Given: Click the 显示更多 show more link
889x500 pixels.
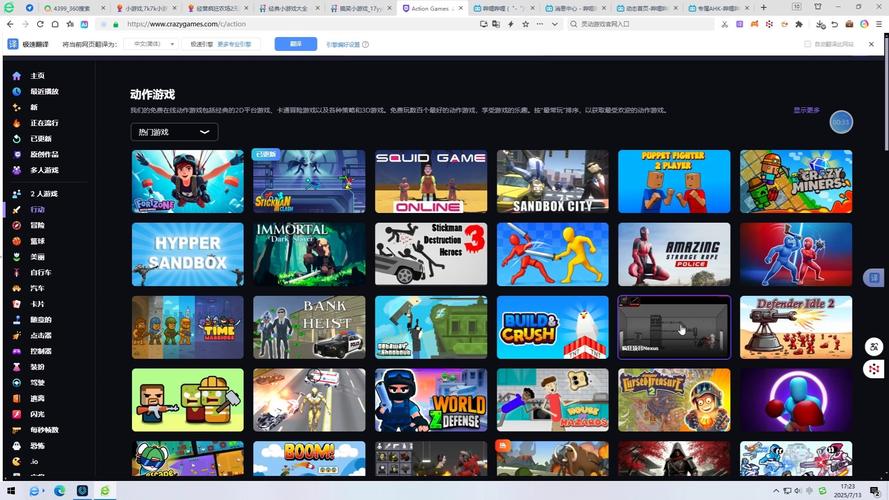Looking at the screenshot, I should click(806, 110).
